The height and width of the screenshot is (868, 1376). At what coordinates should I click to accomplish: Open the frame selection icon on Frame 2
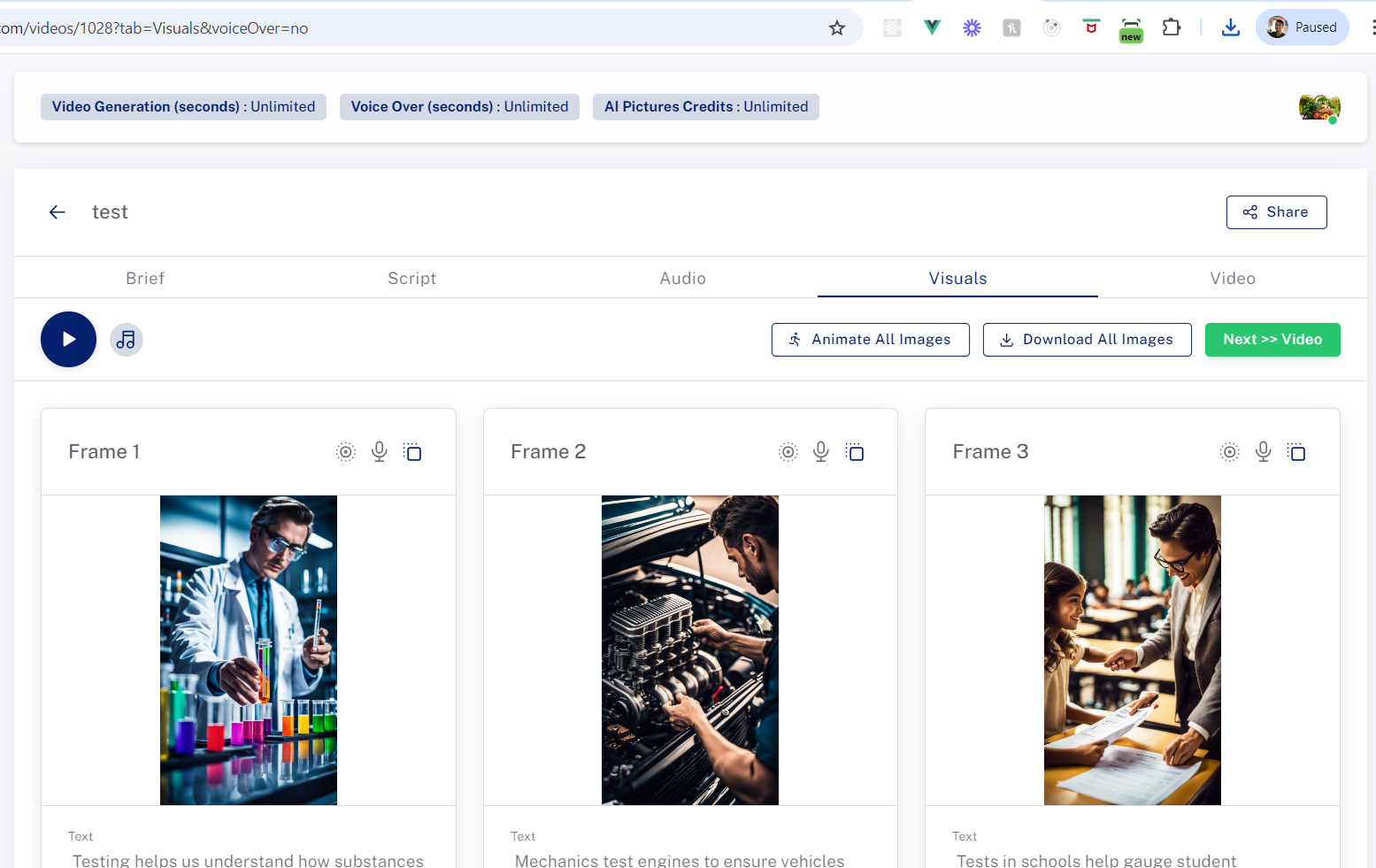(x=855, y=451)
